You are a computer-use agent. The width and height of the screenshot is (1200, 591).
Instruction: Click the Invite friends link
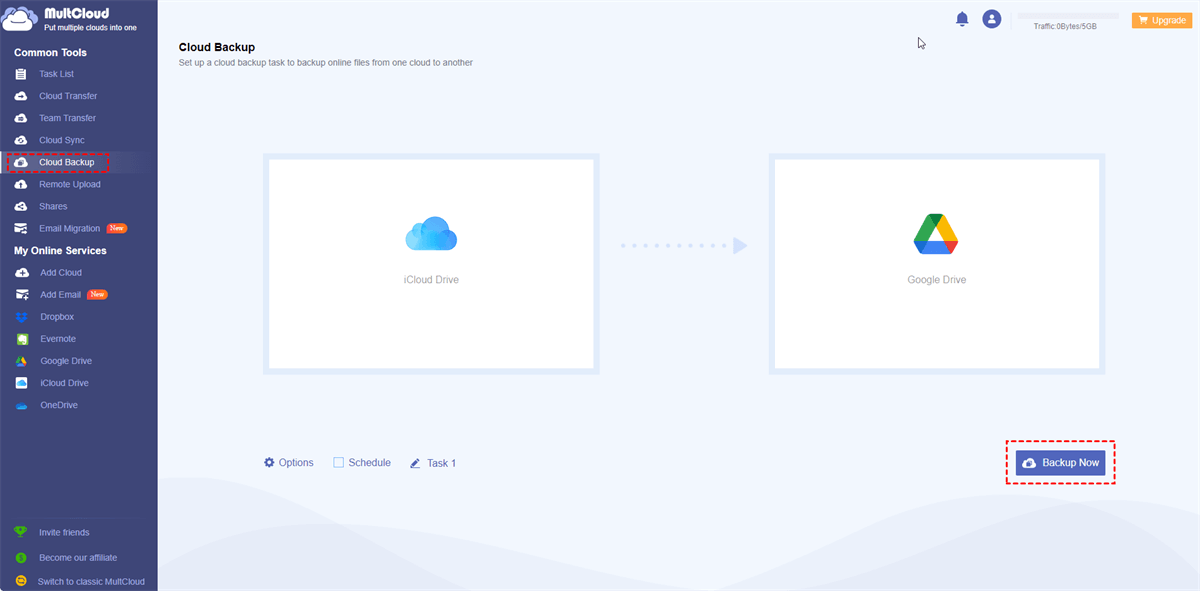[64, 533]
